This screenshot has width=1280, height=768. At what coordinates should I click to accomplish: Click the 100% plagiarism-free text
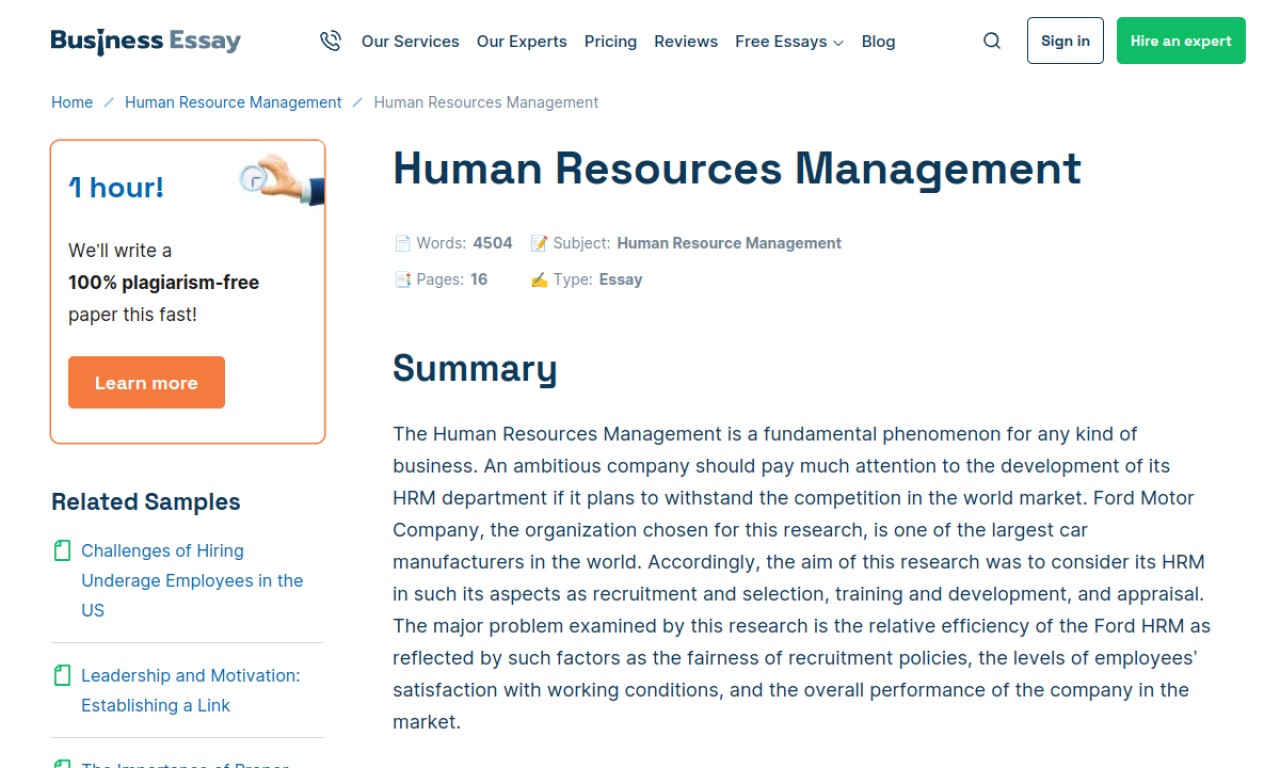click(164, 282)
